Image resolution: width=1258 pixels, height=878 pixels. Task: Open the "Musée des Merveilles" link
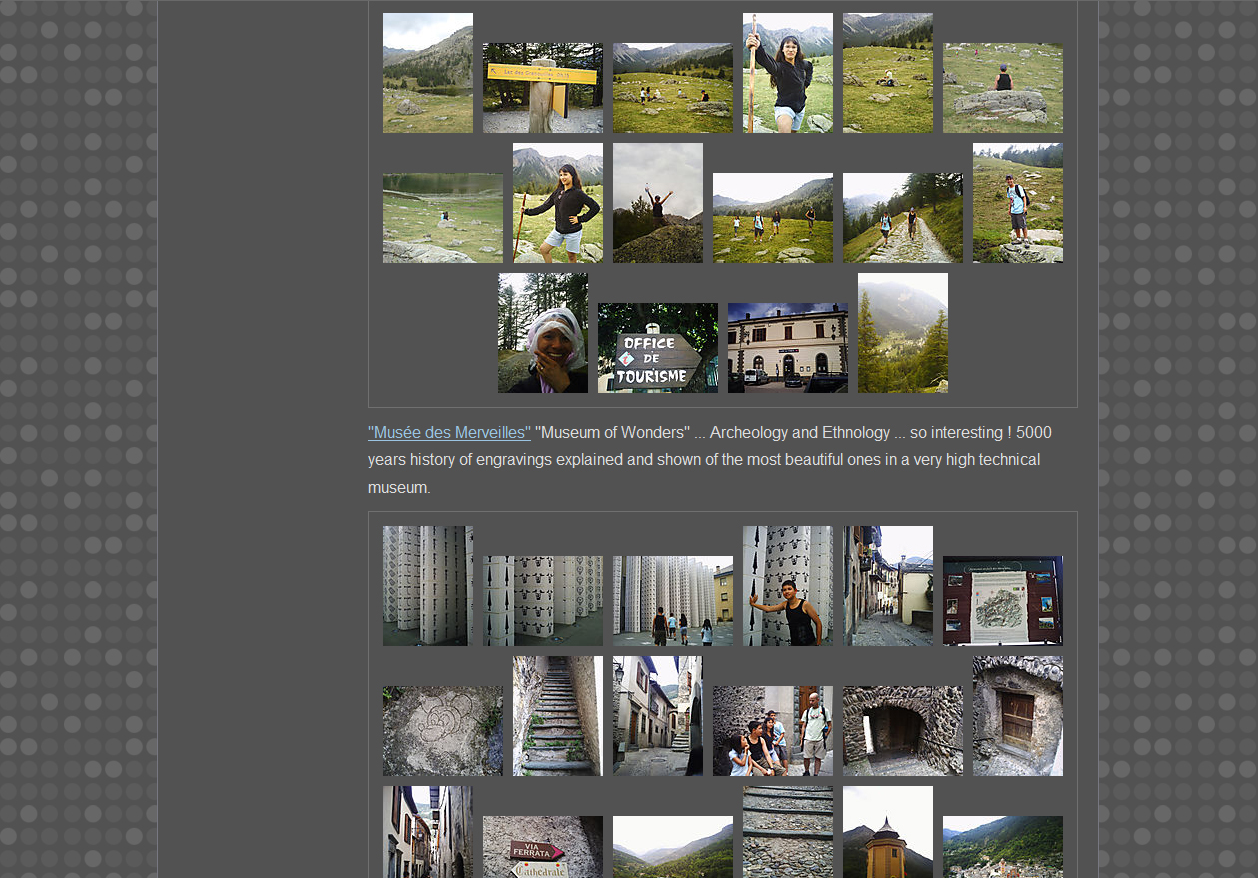coord(449,433)
